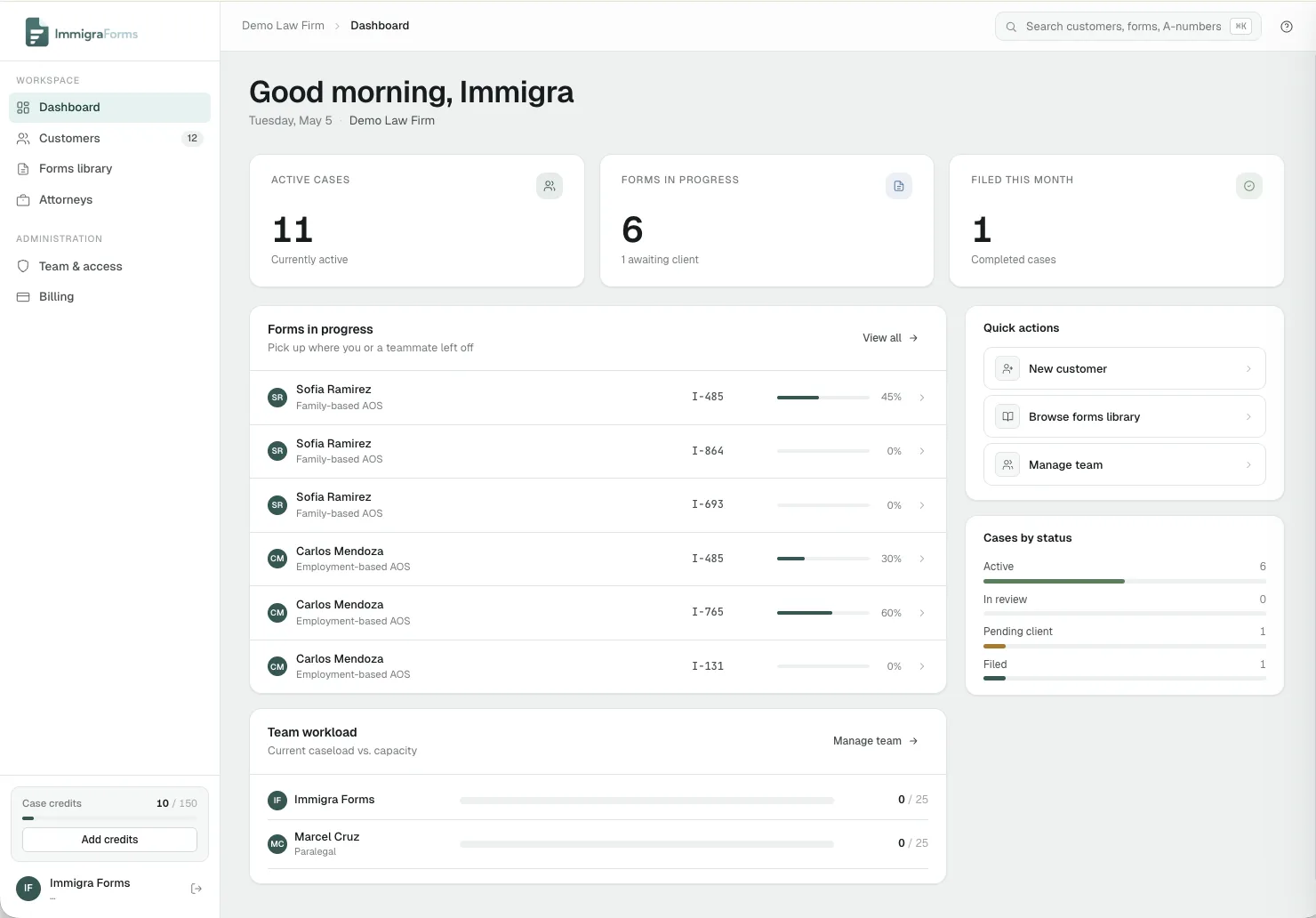1316x918 pixels.
Task: Open Sofia Ramirez I-485 row chevron
Action: [922, 398]
